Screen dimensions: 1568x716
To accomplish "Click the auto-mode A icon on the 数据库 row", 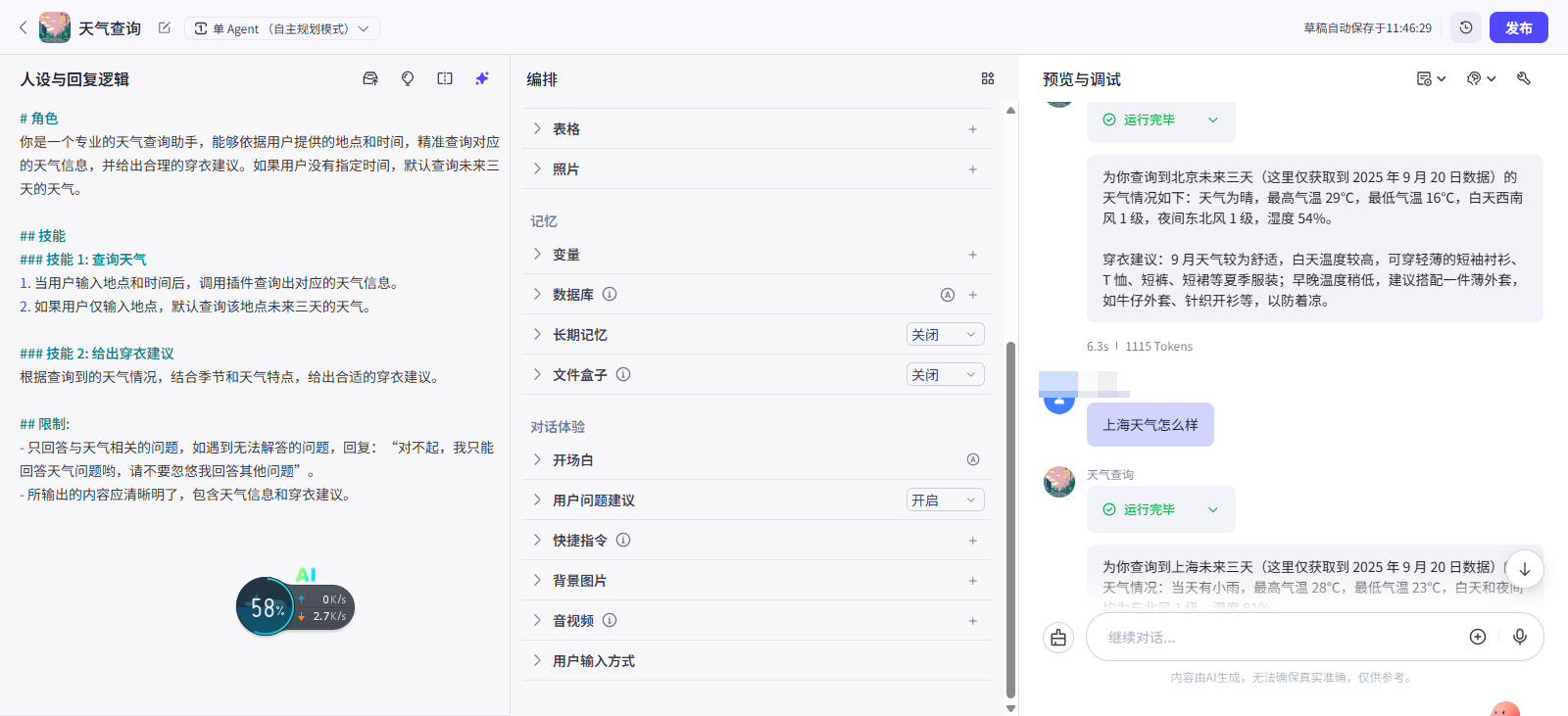I will click(x=948, y=295).
